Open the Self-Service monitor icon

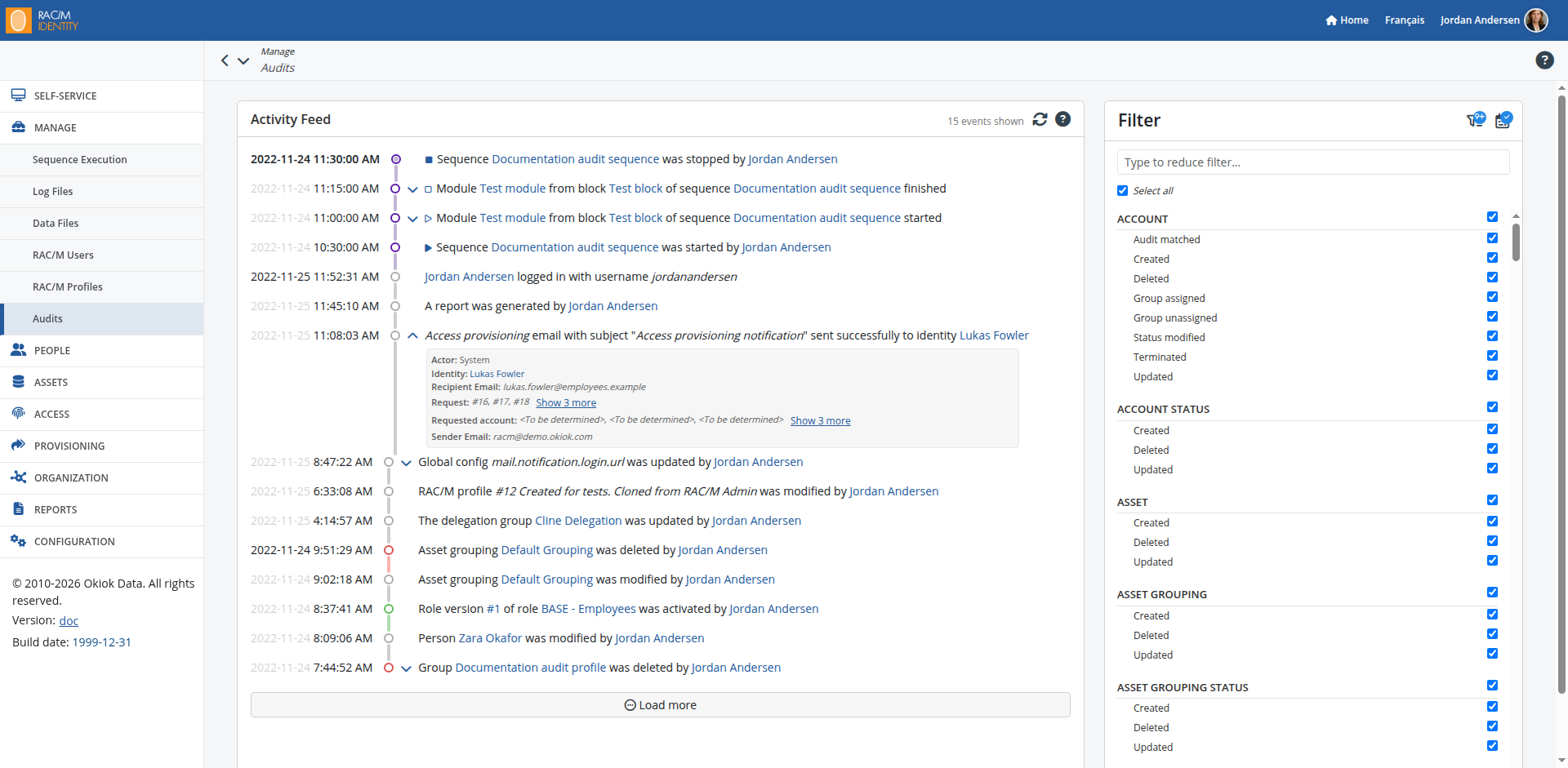pyautogui.click(x=18, y=95)
